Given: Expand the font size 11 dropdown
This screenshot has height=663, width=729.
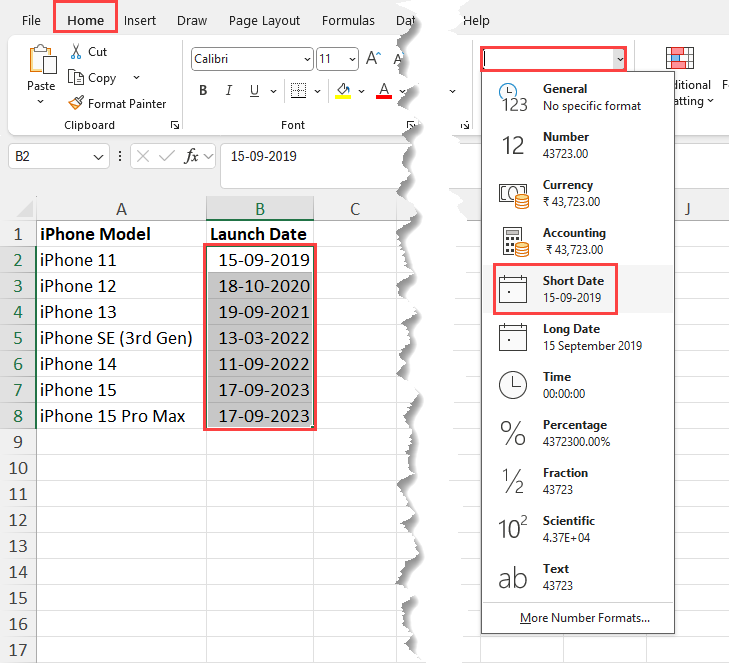Looking at the screenshot, I should pyautogui.click(x=352, y=59).
